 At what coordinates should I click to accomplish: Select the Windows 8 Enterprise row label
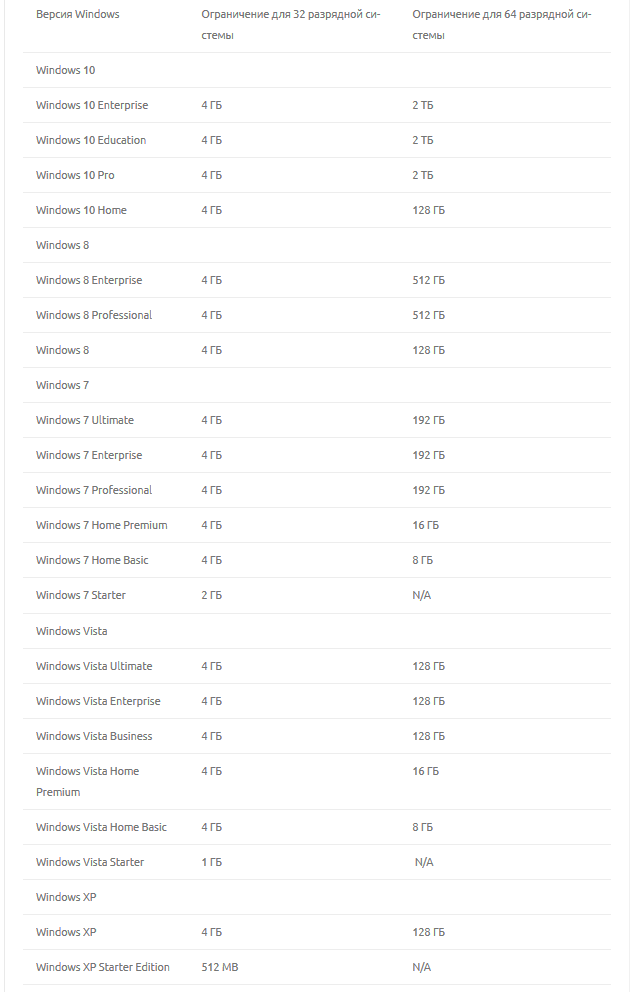pyautogui.click(x=89, y=280)
